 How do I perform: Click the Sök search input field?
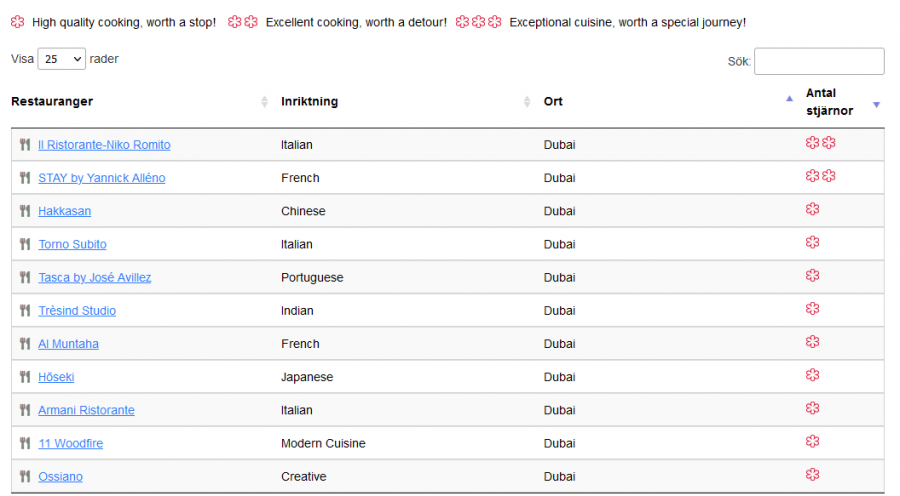click(x=819, y=61)
